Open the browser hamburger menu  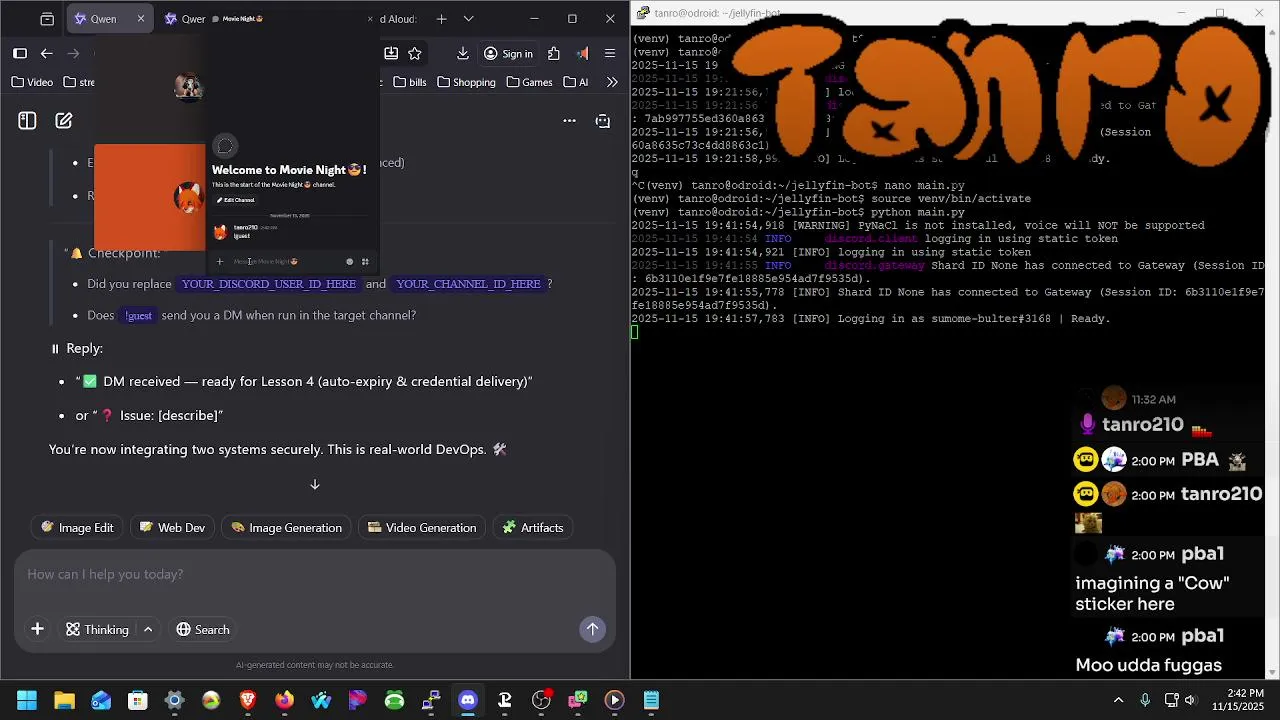tap(610, 53)
